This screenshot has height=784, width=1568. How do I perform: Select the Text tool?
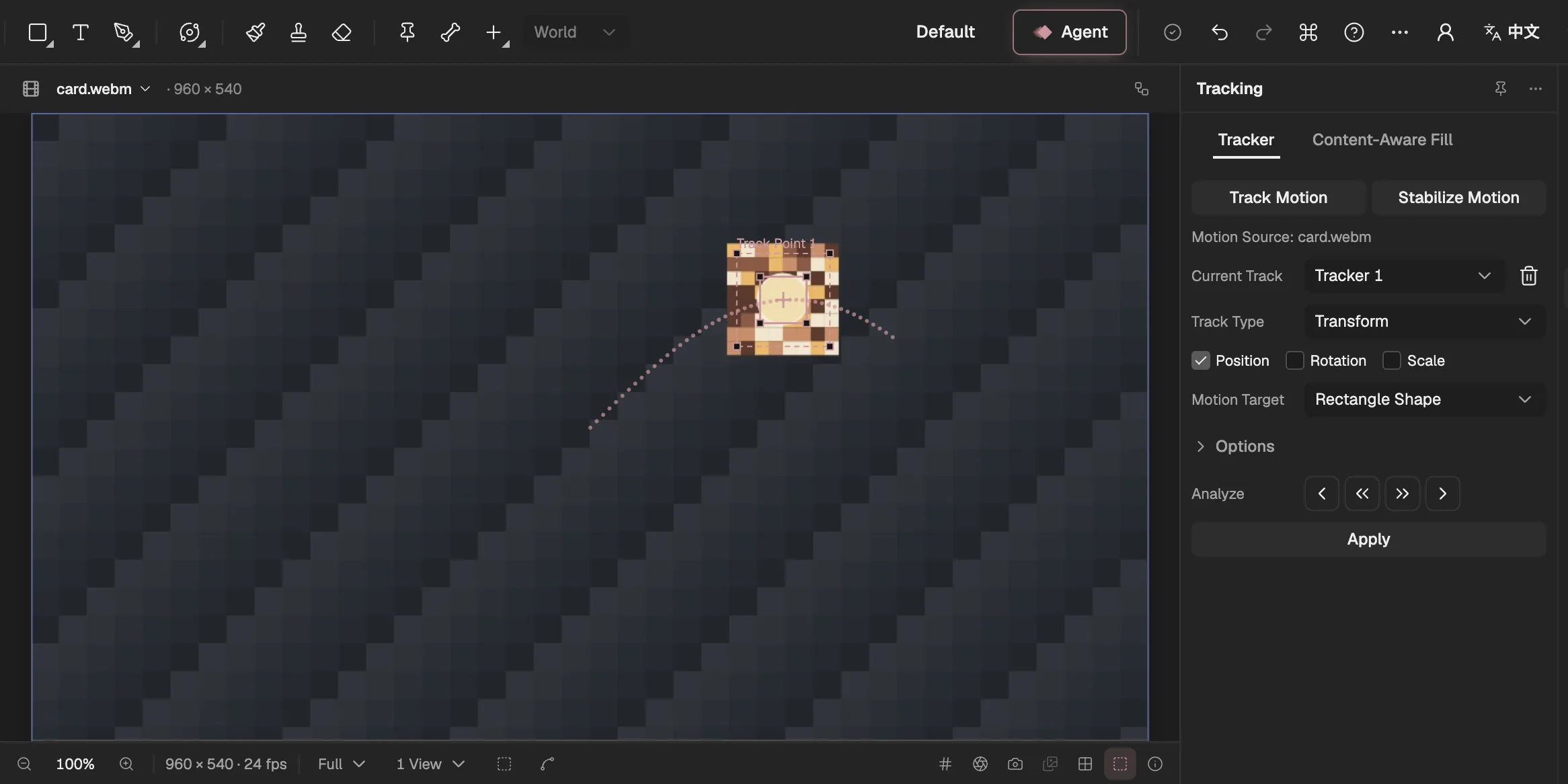[x=81, y=32]
